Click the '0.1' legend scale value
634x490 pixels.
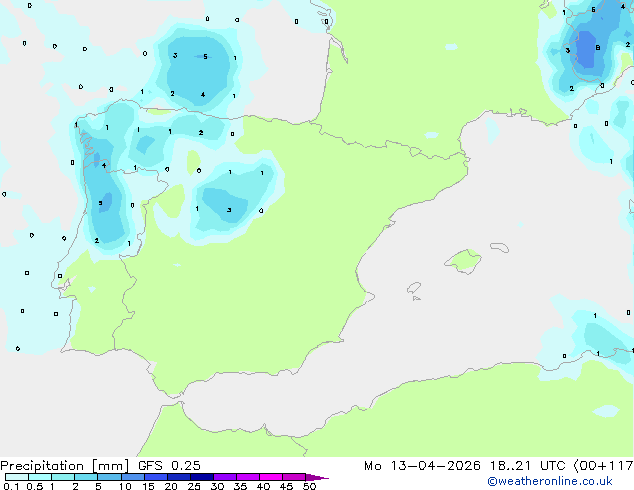click(11, 486)
